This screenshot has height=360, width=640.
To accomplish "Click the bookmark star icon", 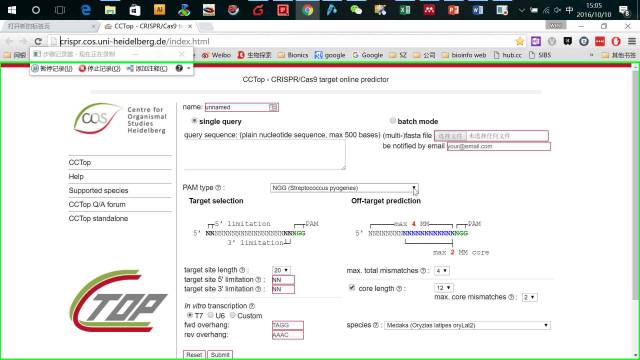I will (x=520, y=41).
